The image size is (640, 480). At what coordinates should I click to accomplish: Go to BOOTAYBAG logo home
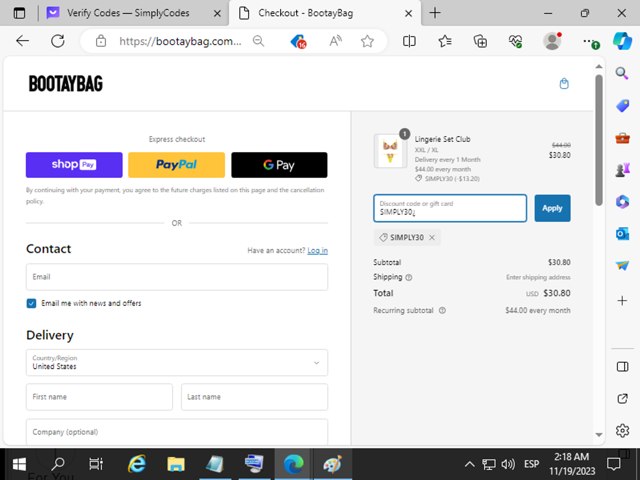(66, 84)
